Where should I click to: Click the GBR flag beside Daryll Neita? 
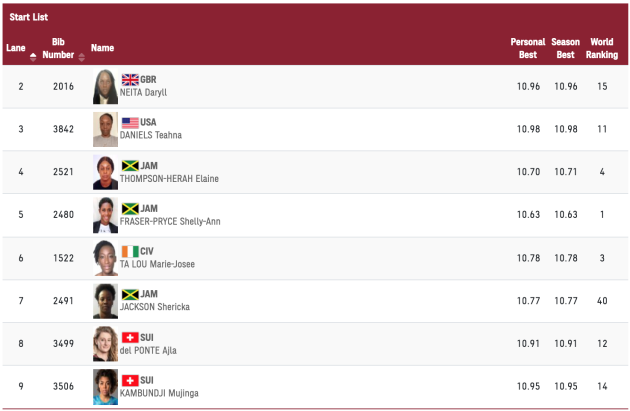[130, 79]
